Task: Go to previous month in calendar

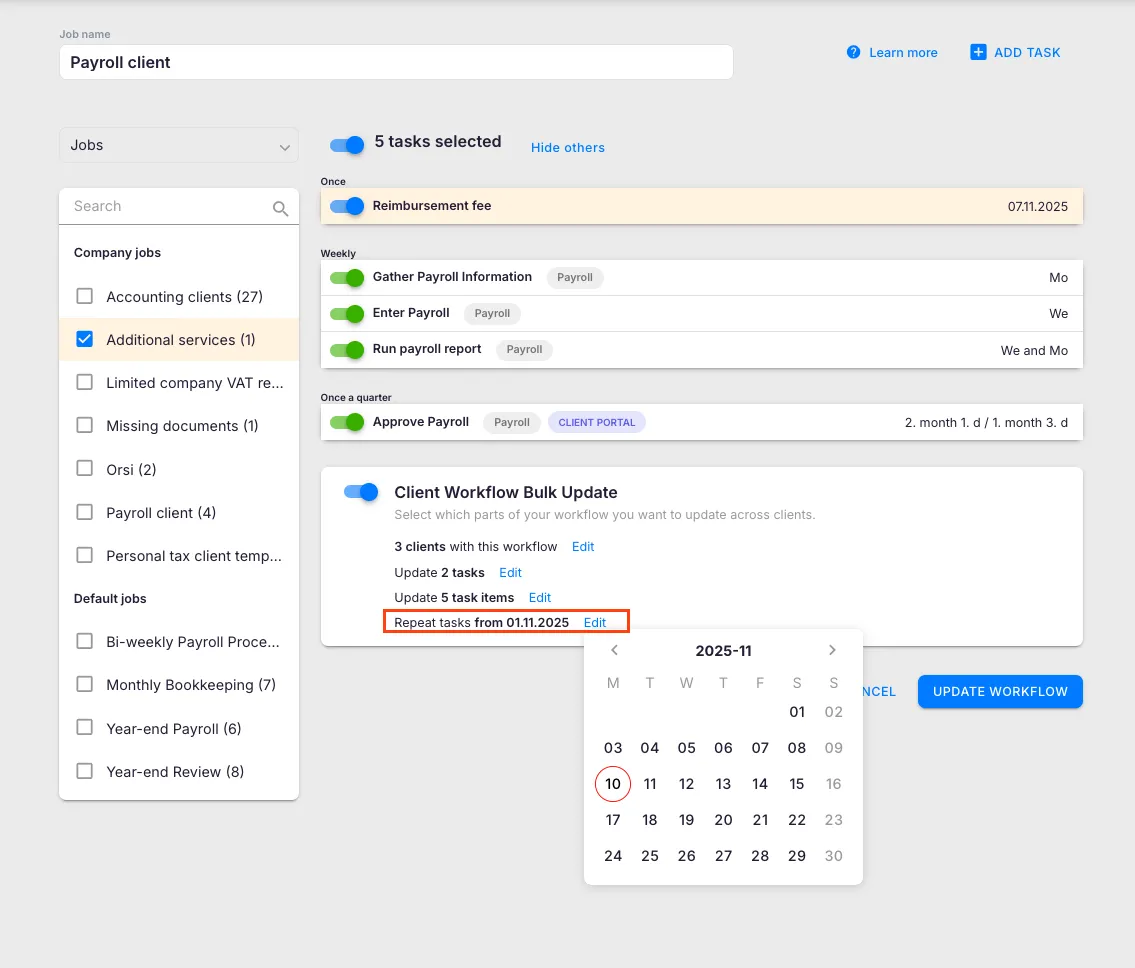Action: (x=614, y=651)
